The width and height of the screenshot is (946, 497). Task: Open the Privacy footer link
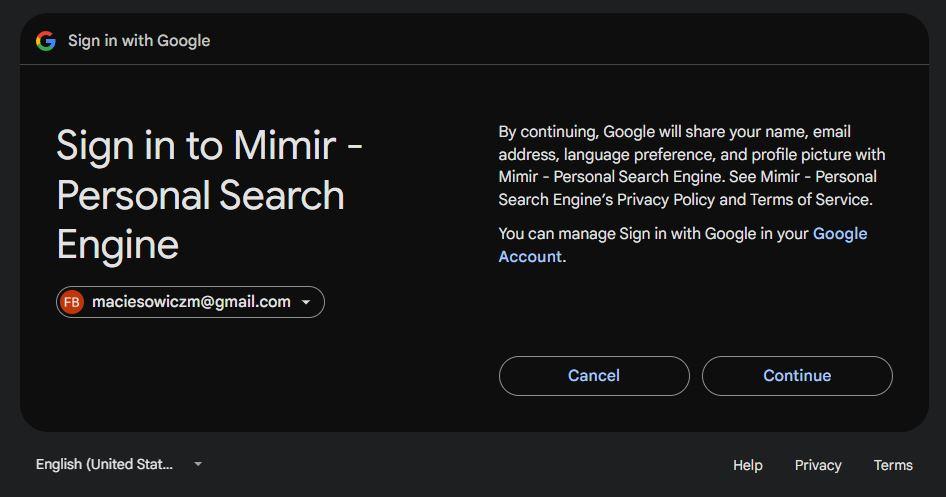click(818, 465)
